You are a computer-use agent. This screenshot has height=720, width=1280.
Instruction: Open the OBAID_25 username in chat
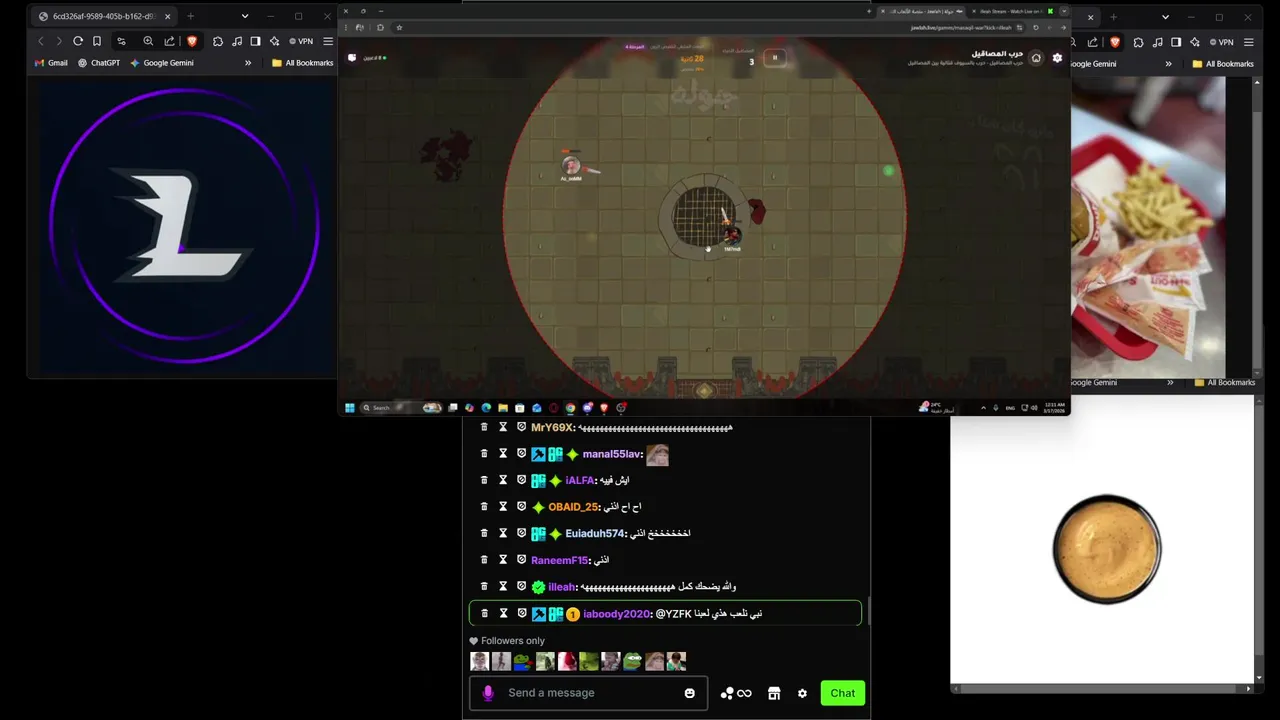(573, 507)
